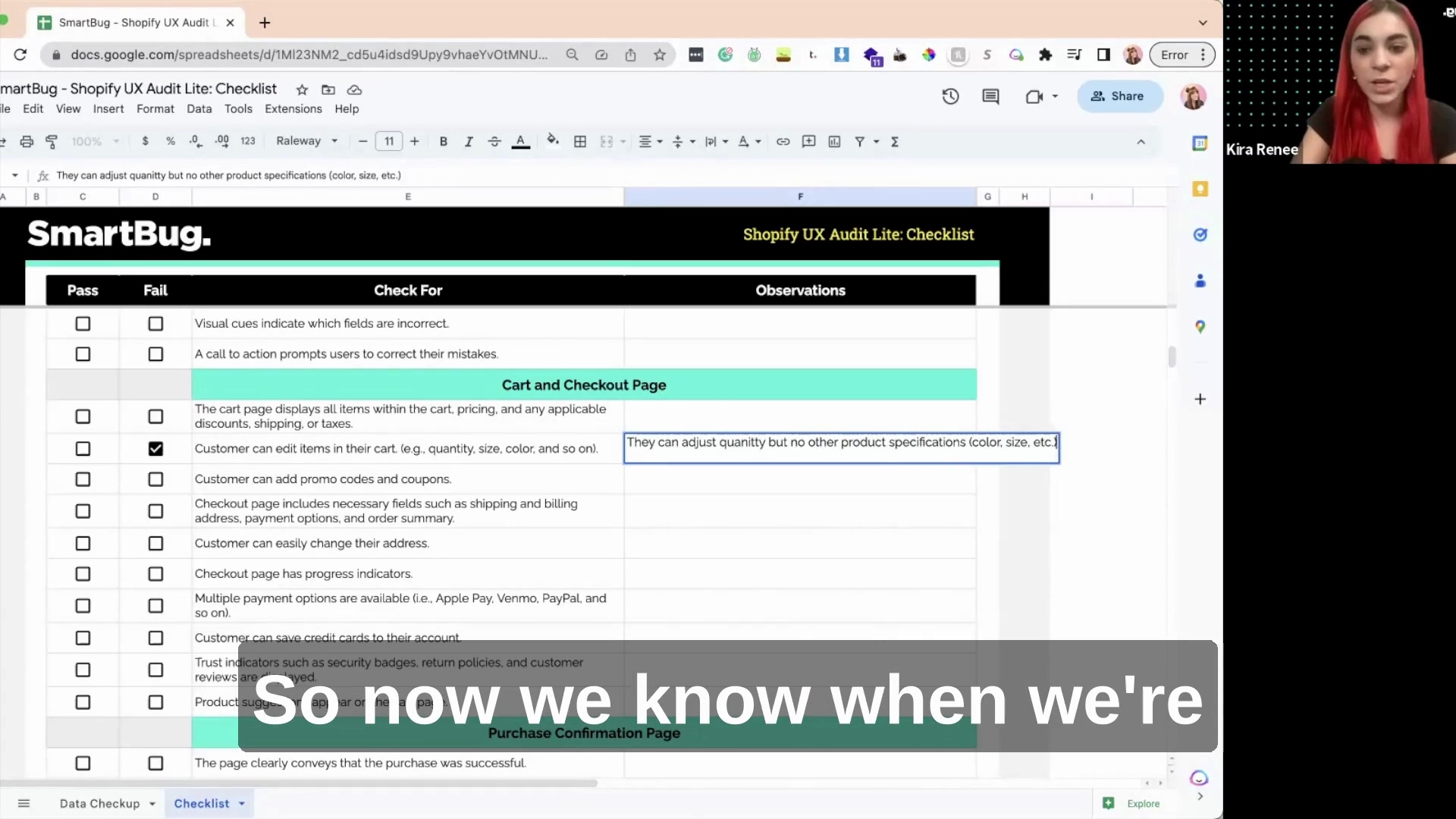Open the text color picker
This screenshot has height=819, width=1456.
520,142
